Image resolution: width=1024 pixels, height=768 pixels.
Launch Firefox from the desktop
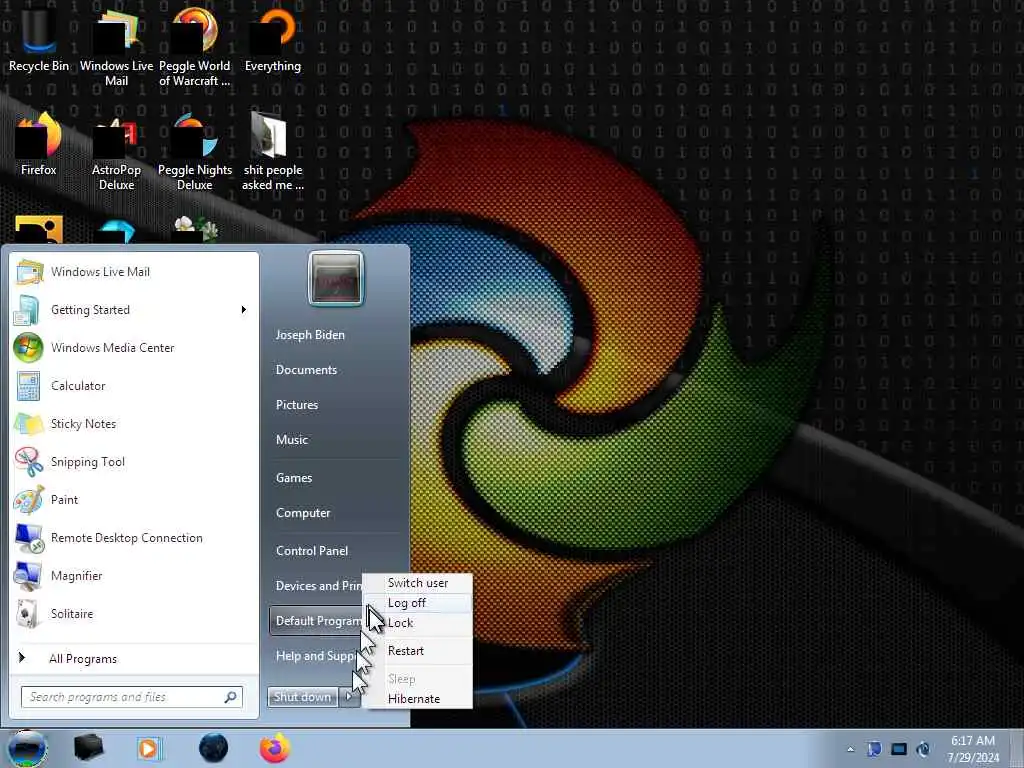39,145
